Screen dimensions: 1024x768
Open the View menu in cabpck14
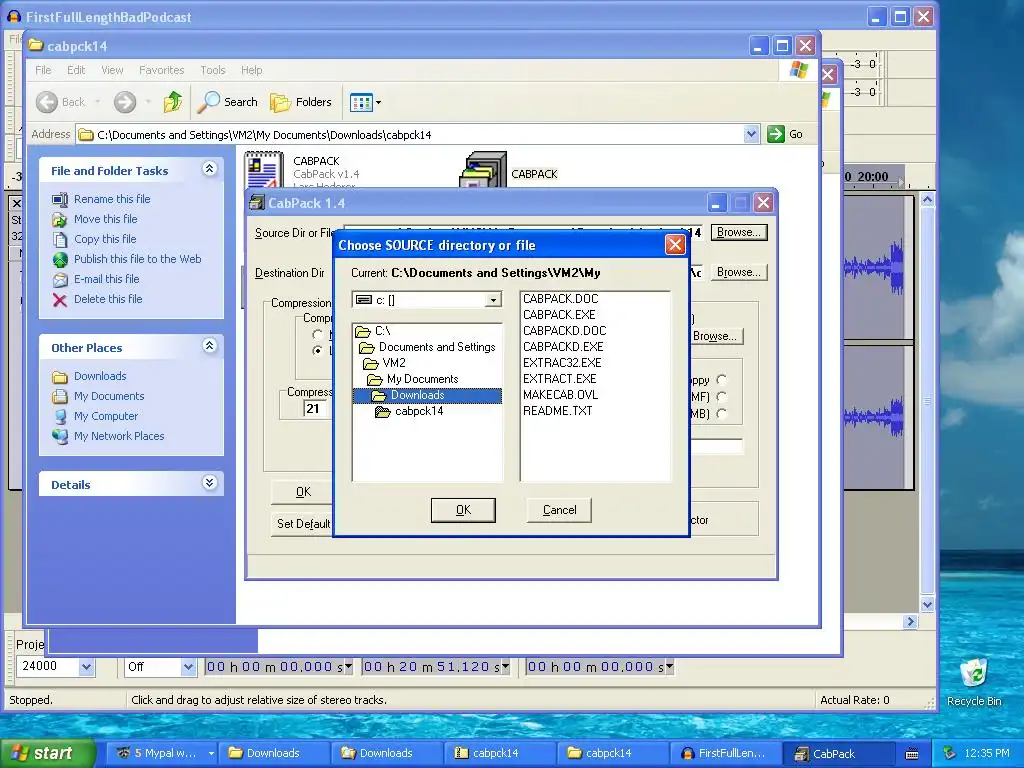[112, 70]
